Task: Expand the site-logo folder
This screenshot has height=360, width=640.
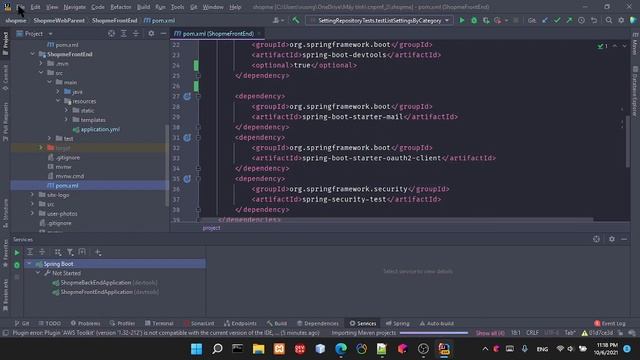Action: (33, 195)
